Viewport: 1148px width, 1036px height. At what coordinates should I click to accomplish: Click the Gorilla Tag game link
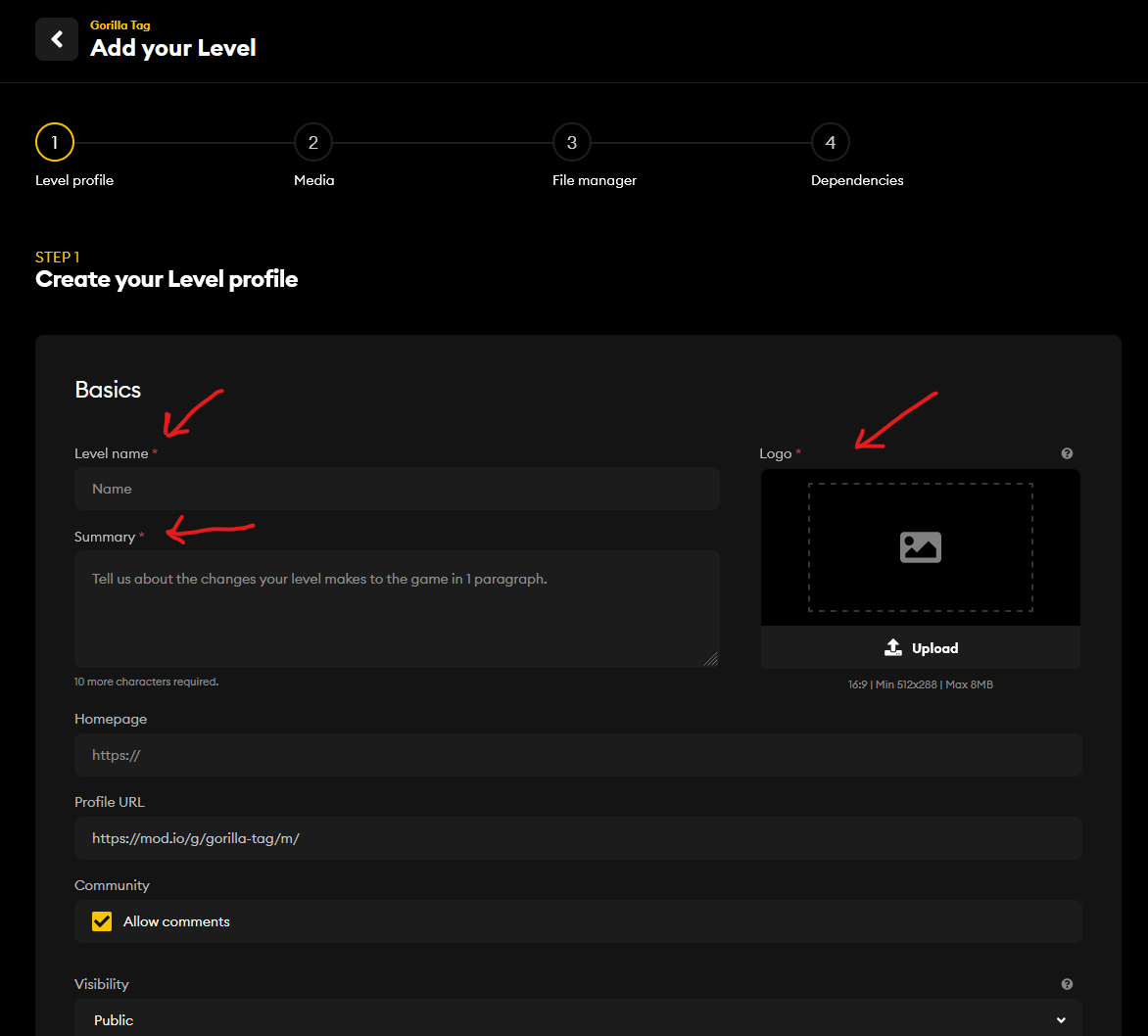coord(120,25)
